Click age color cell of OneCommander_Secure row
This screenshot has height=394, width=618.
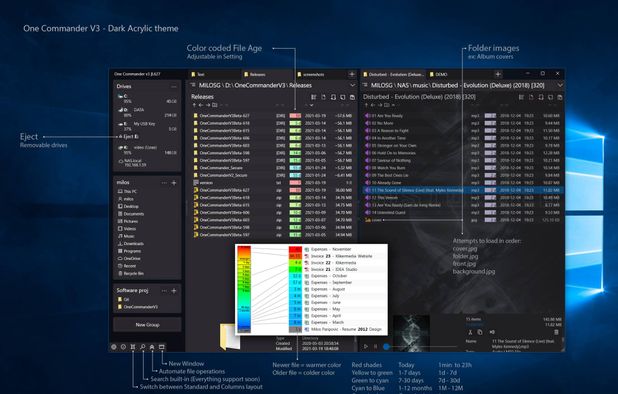pyautogui.click(x=295, y=168)
